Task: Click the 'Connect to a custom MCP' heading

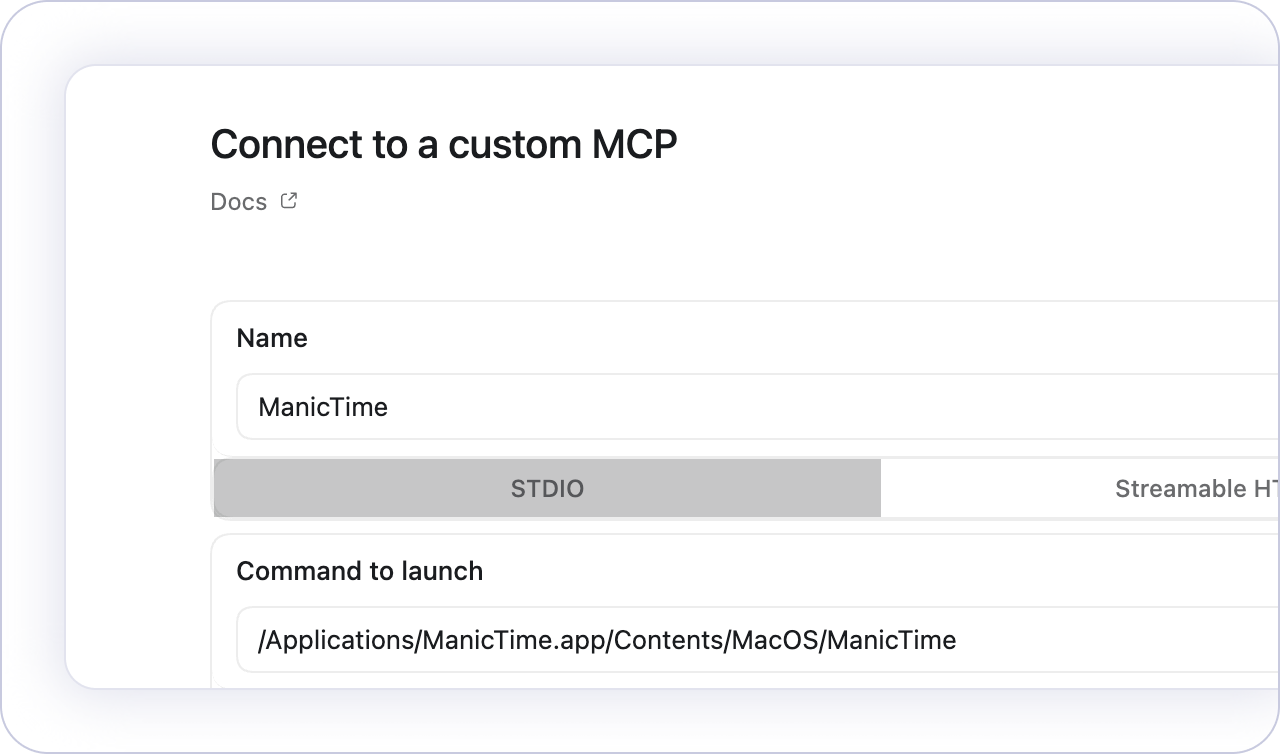Action: [444, 145]
